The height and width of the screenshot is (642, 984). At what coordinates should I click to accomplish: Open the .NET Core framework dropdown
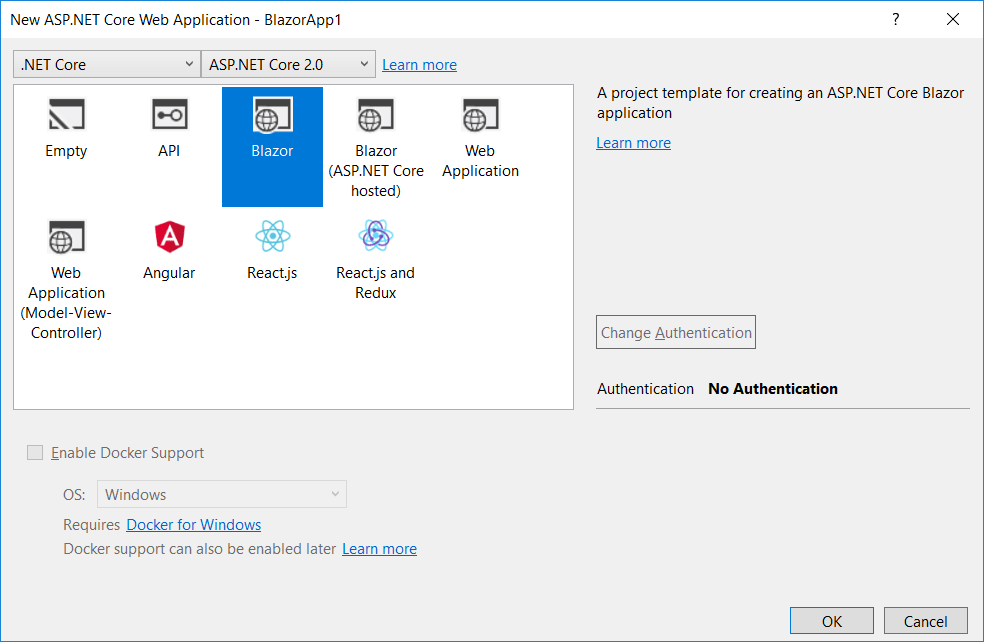point(105,63)
